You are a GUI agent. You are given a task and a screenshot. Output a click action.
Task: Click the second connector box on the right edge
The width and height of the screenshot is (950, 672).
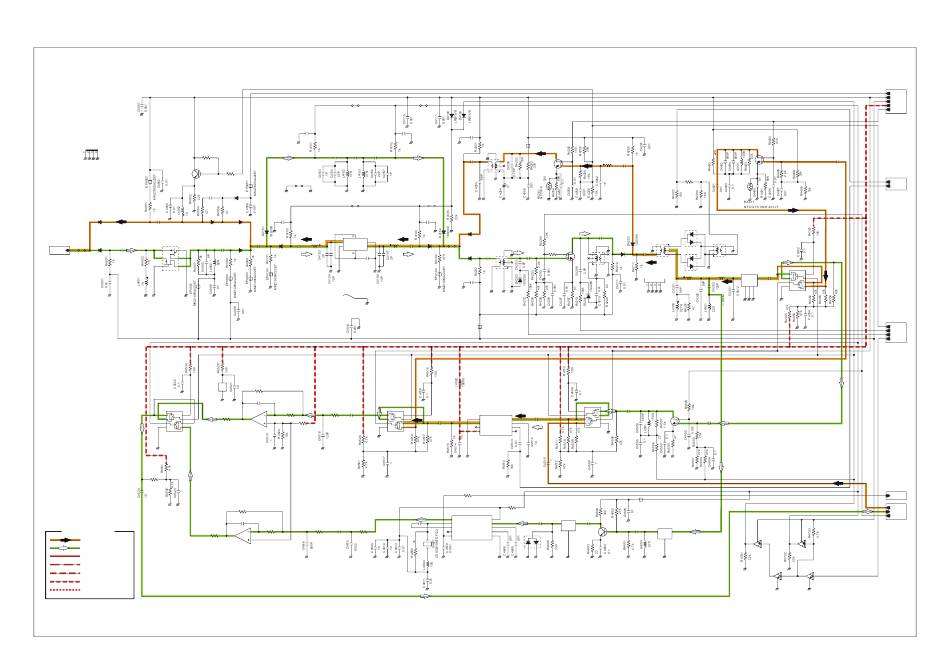point(896,184)
